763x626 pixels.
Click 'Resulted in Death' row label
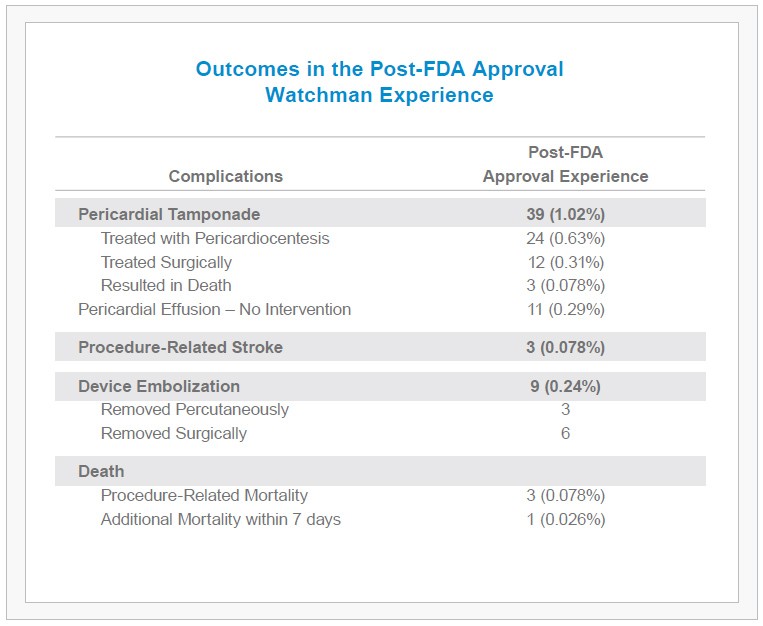[166, 285]
